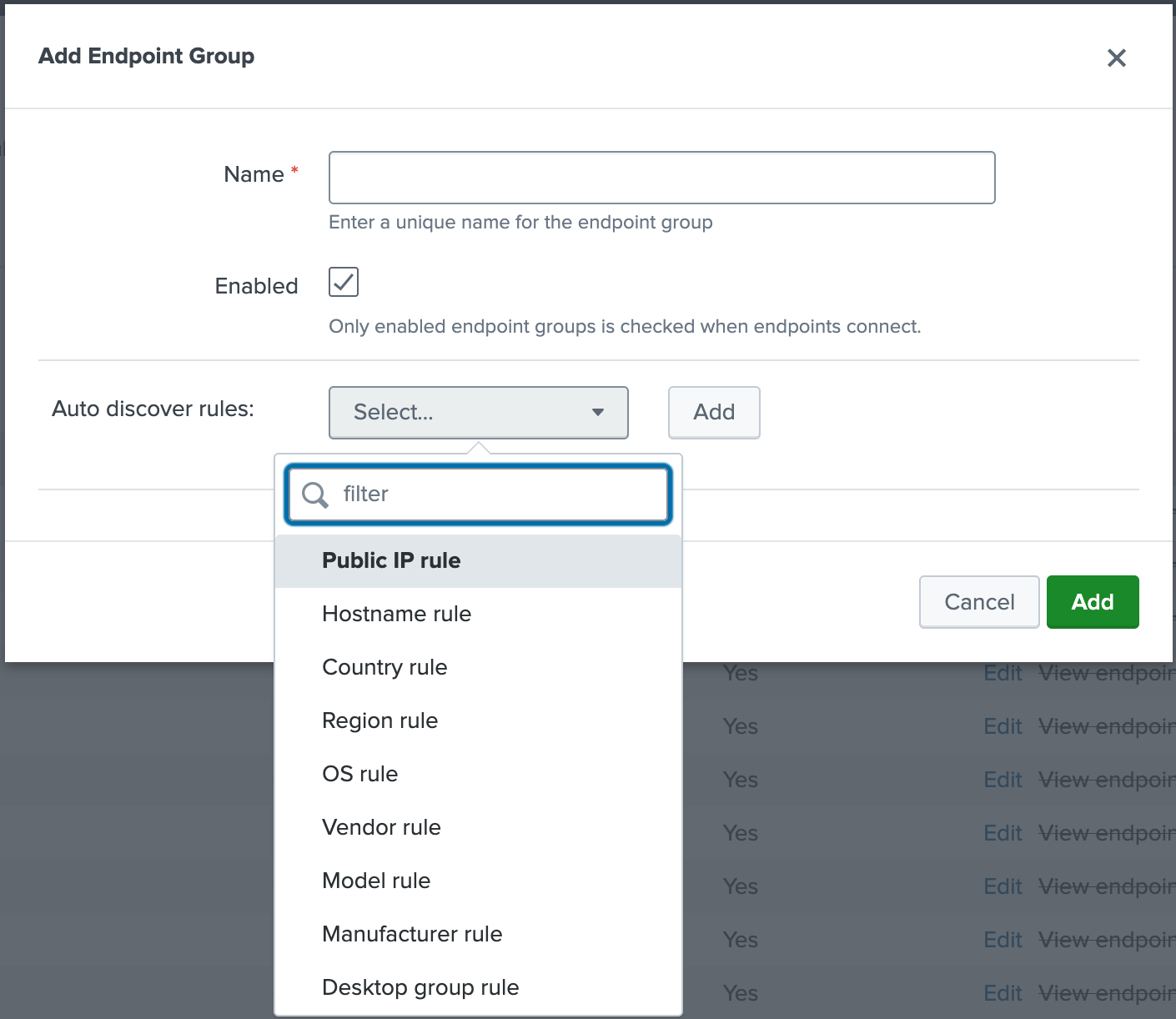The image size is (1176, 1019).
Task: Choose Manufacturer rule from list
Action: [x=412, y=934]
